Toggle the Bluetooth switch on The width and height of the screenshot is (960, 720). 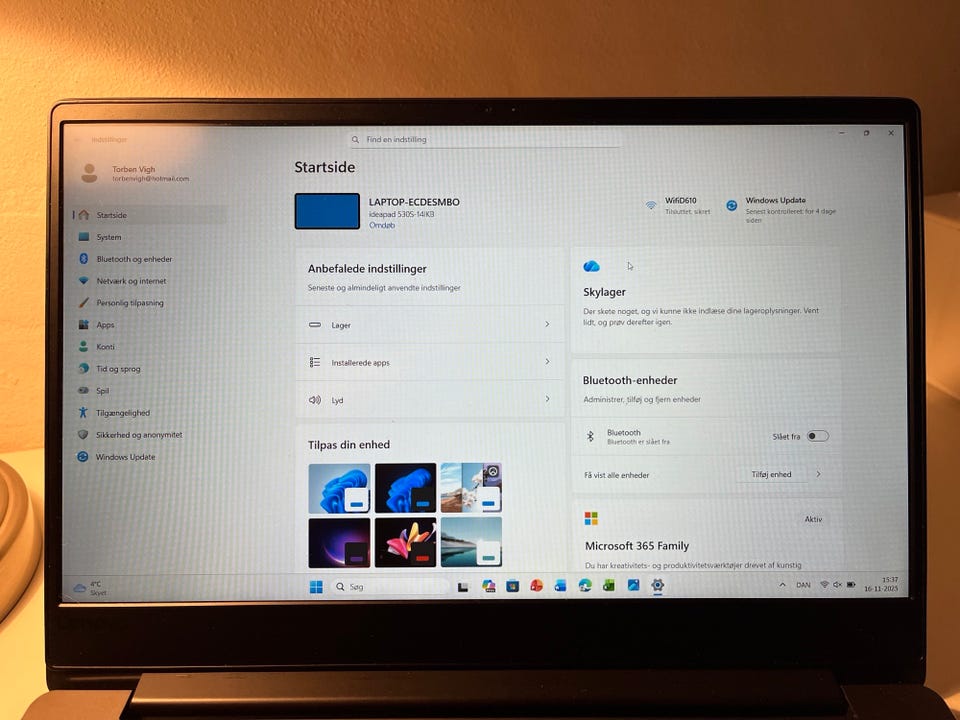click(x=818, y=436)
